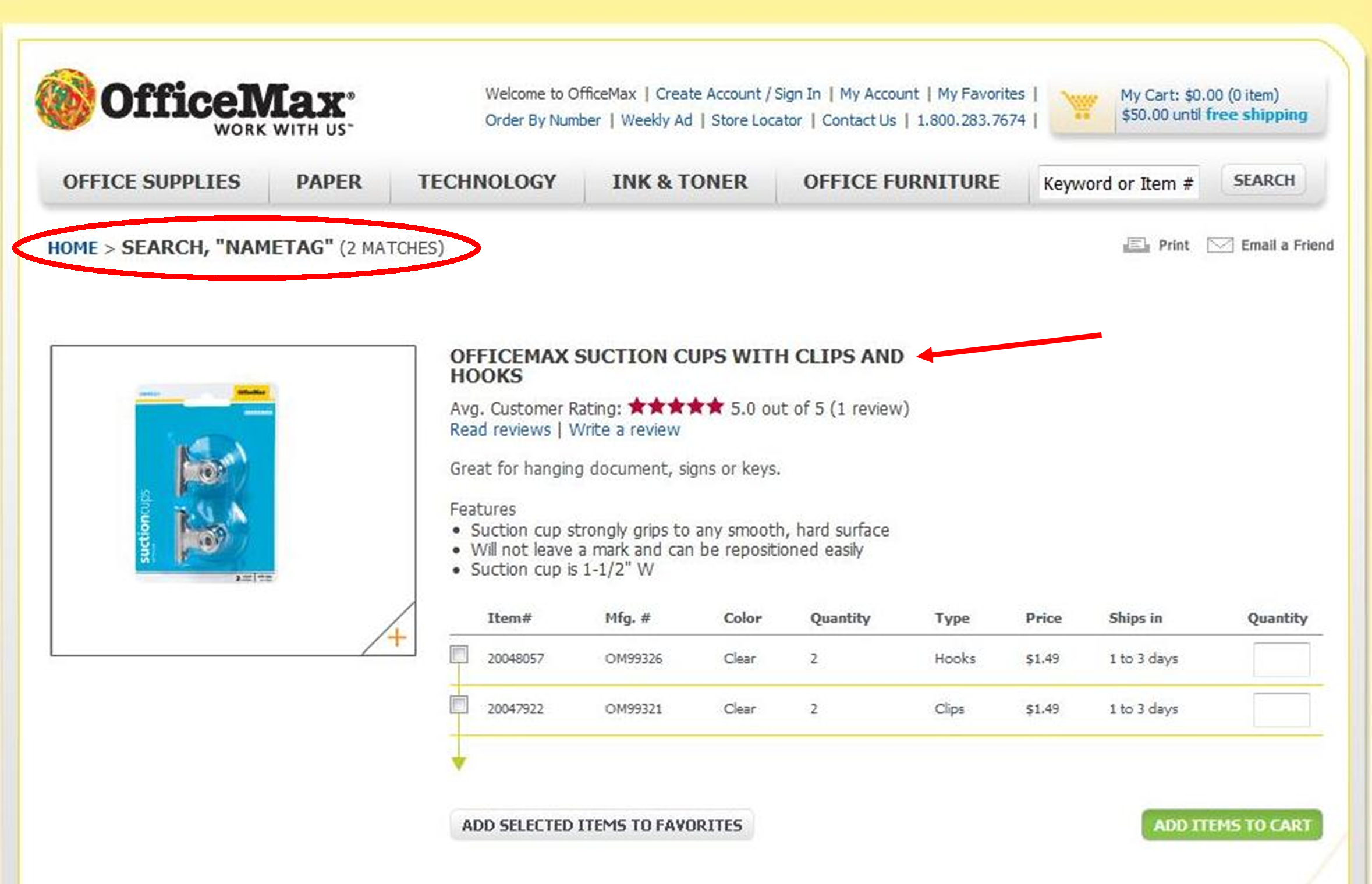Check the box for item 20048057

[x=459, y=655]
